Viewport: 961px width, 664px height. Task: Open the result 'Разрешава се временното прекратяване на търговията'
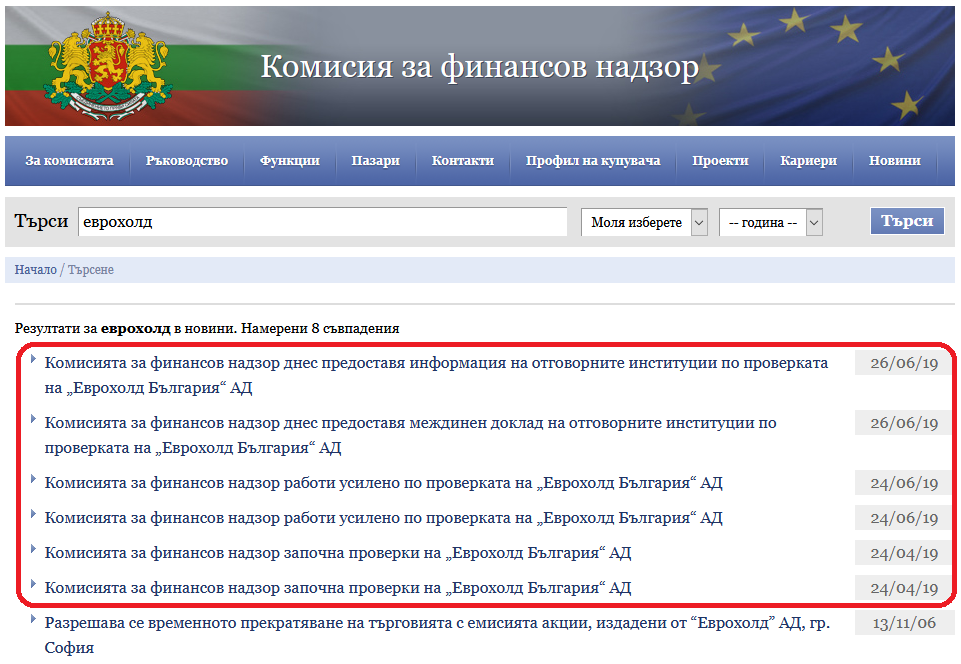pos(437,635)
